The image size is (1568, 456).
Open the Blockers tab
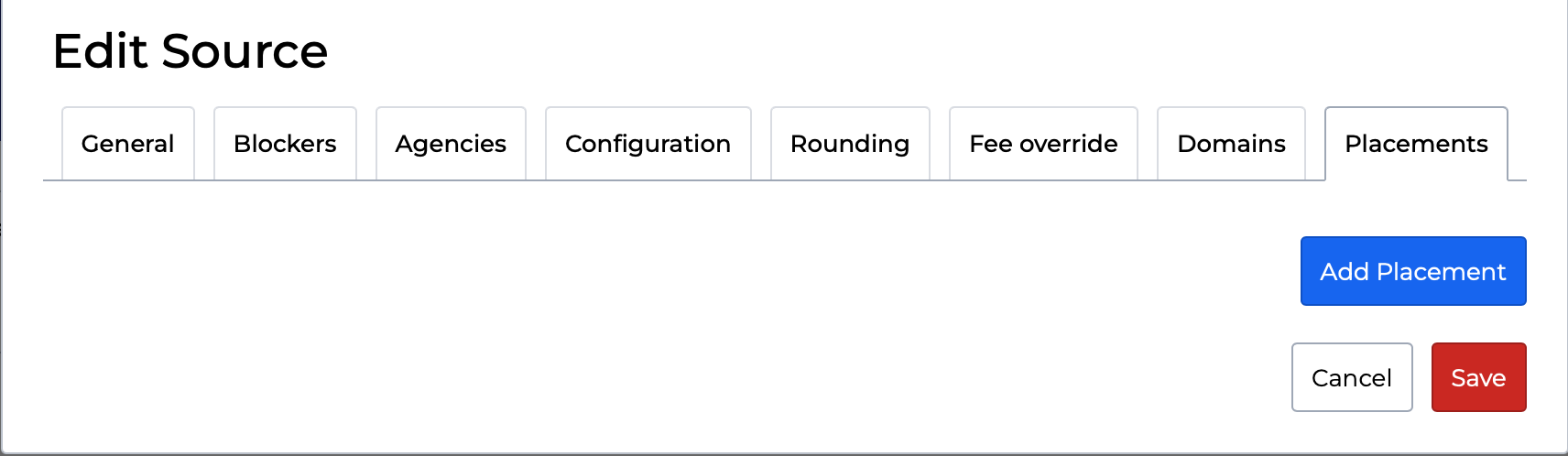(x=285, y=144)
